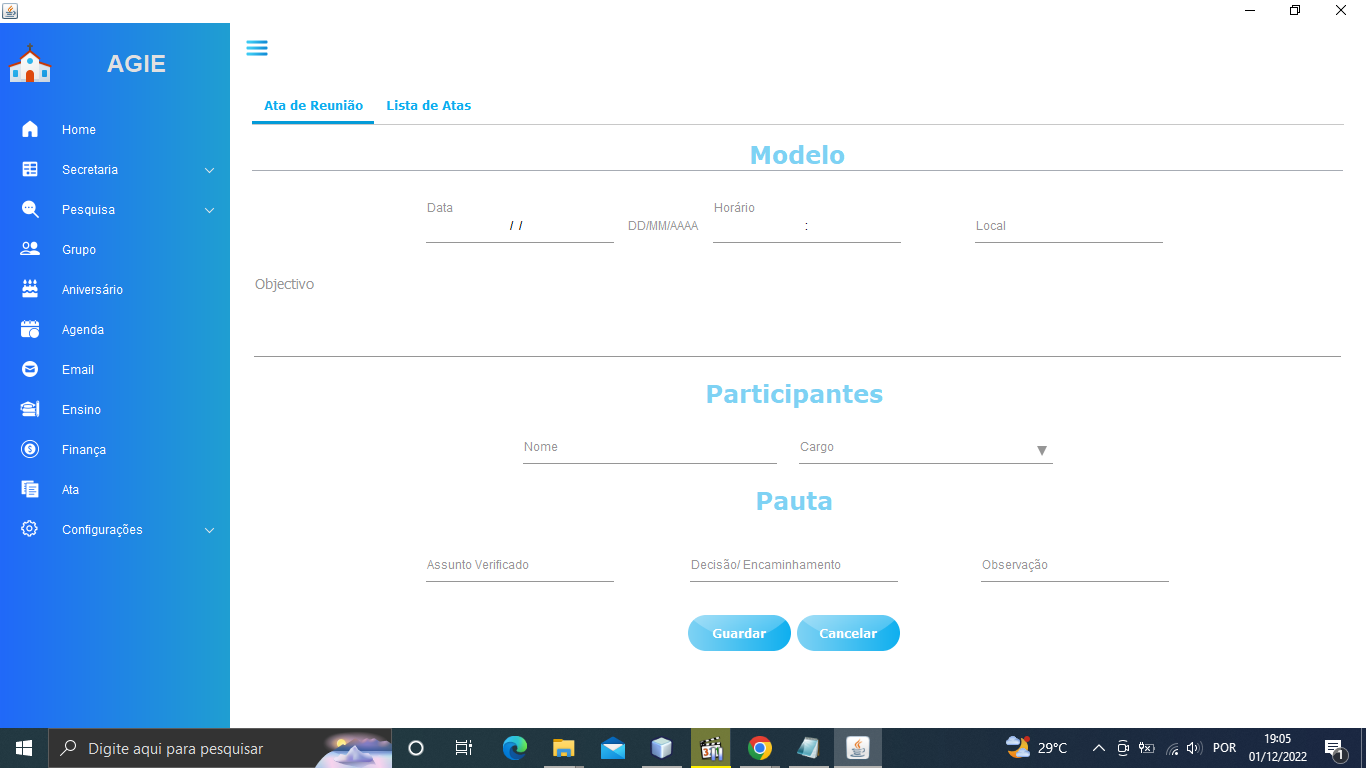Click the Guardar button
Image resolution: width=1366 pixels, height=768 pixels.
click(739, 632)
